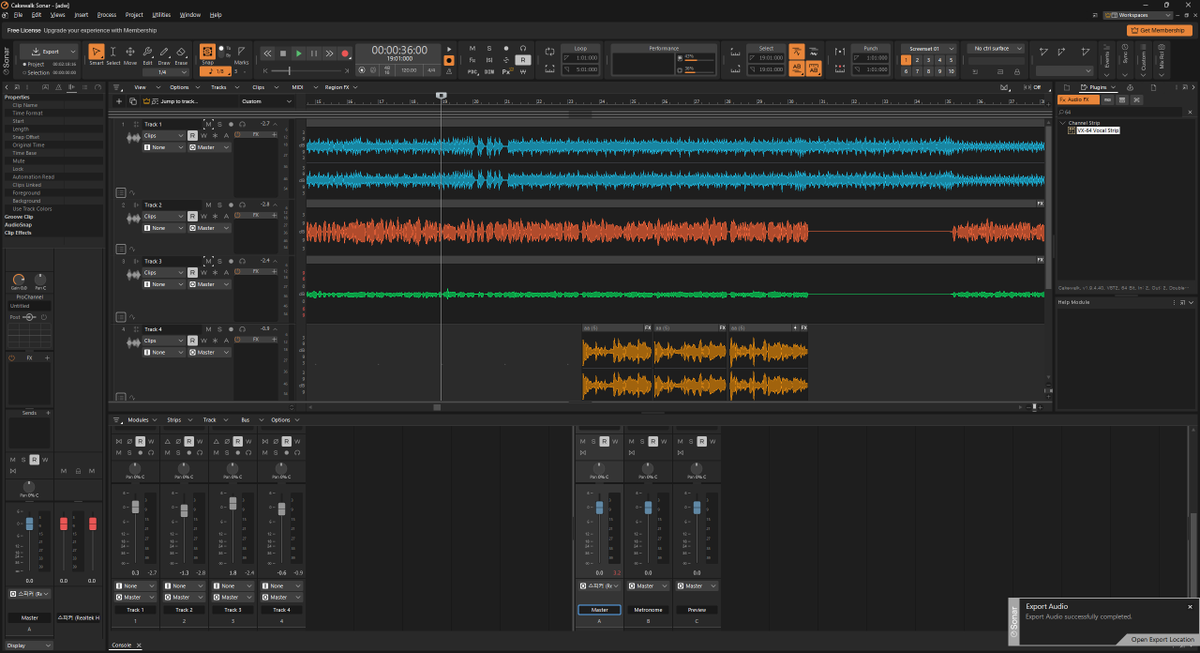Open the Region FX menu
This screenshot has height=653, width=1200.
(x=338, y=88)
